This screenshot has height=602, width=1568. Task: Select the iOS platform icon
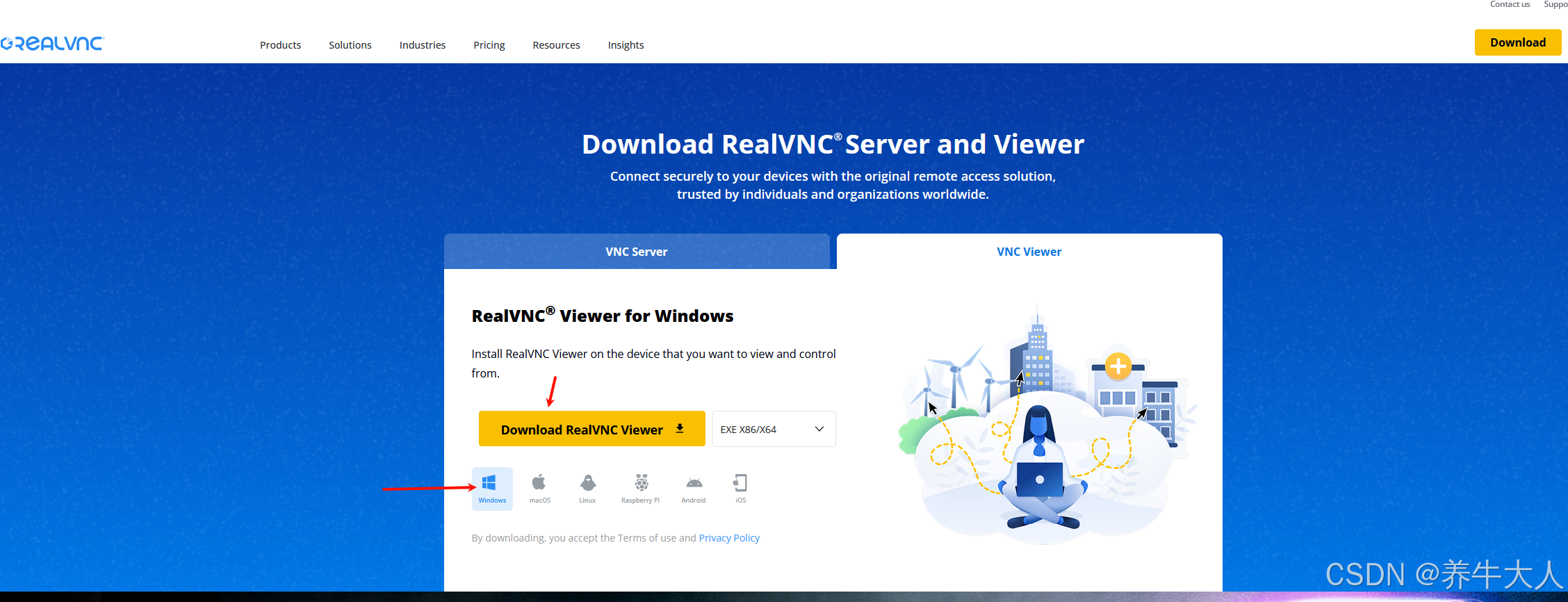pyautogui.click(x=741, y=489)
